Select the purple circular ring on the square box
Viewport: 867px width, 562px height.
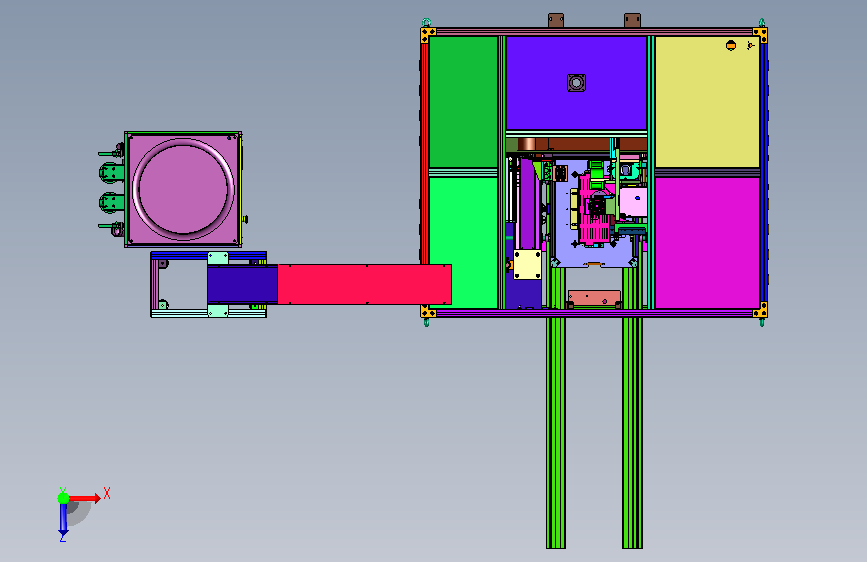coord(183,189)
